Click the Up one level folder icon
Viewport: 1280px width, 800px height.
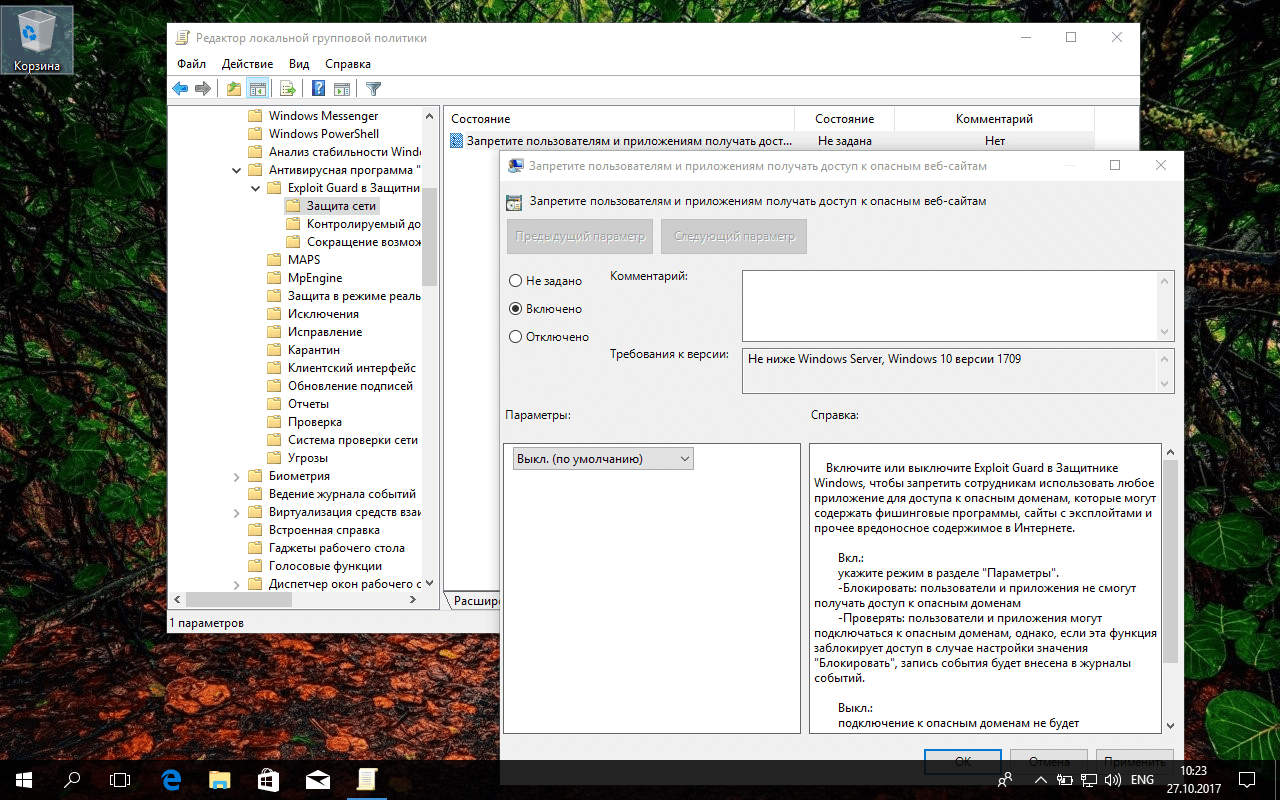(x=233, y=88)
